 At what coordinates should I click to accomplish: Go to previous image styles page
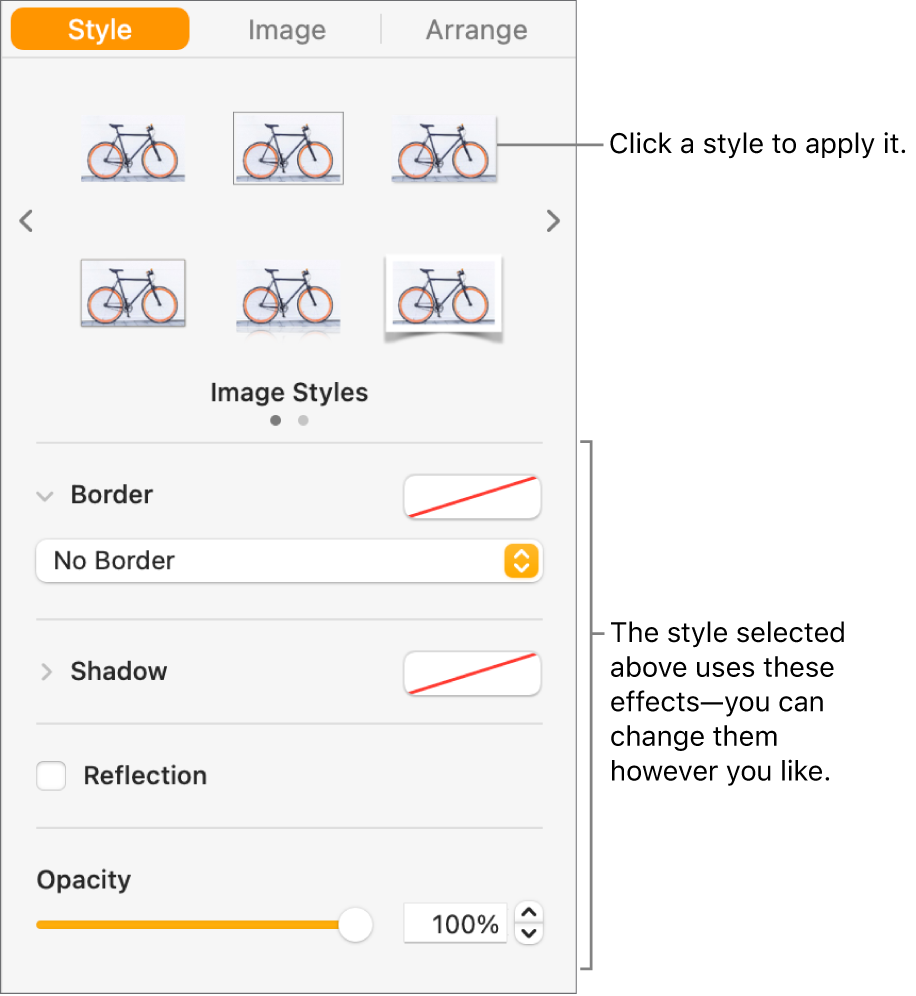point(27,221)
